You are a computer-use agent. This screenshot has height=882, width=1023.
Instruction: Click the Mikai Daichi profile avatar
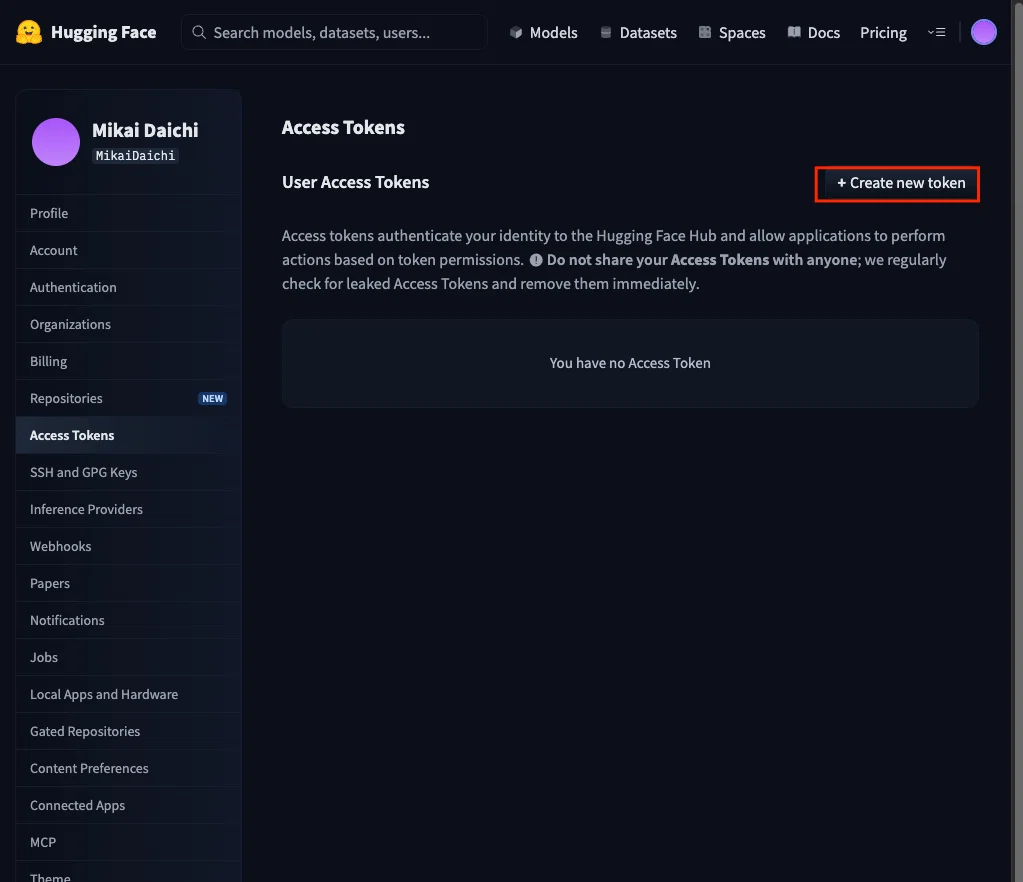click(x=56, y=142)
